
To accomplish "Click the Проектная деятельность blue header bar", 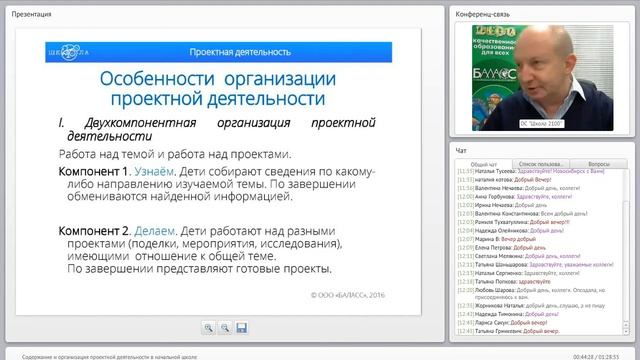I will click(218, 52).
